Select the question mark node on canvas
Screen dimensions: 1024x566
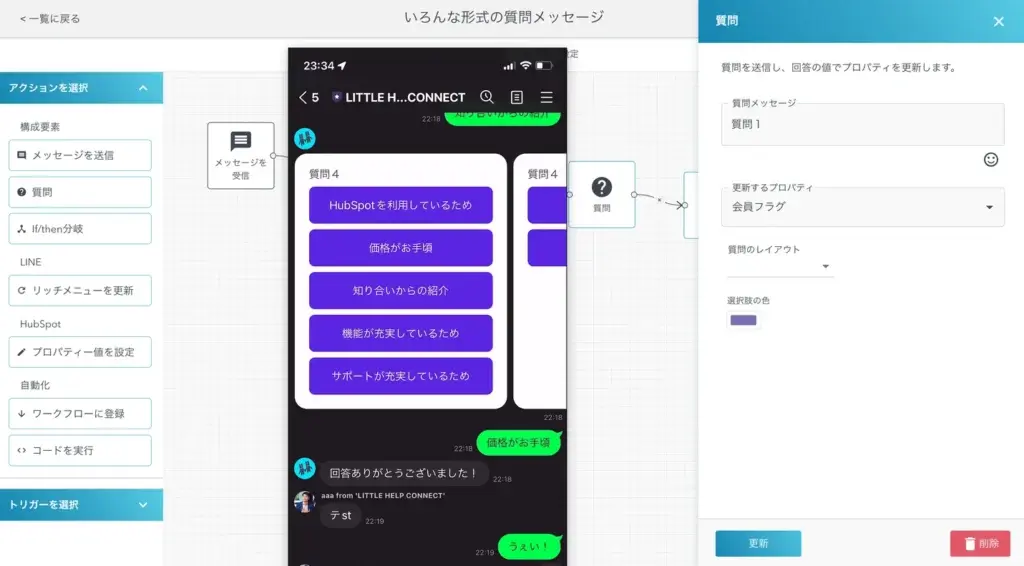click(x=601, y=193)
